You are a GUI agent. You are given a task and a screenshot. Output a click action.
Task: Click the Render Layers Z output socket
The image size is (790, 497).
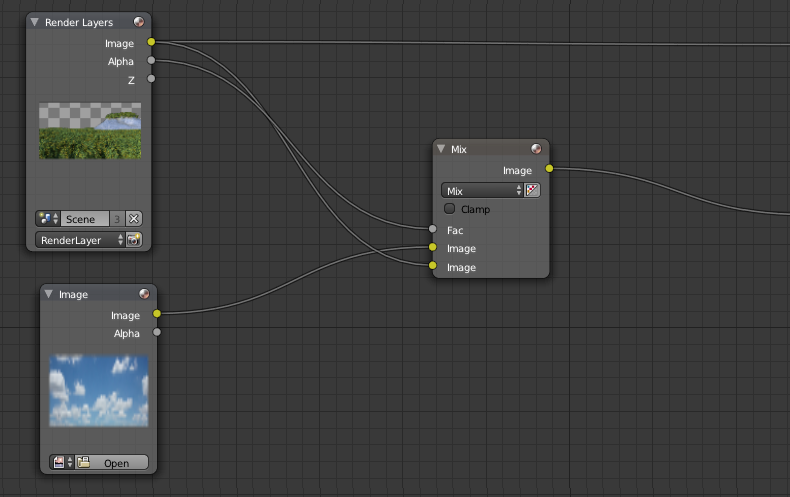point(151,79)
